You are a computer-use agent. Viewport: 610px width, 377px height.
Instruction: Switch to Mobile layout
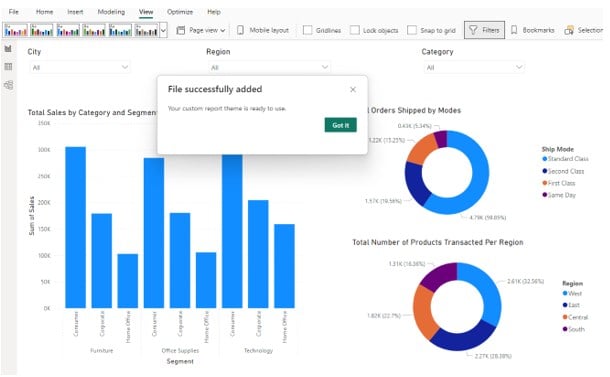tap(263, 30)
